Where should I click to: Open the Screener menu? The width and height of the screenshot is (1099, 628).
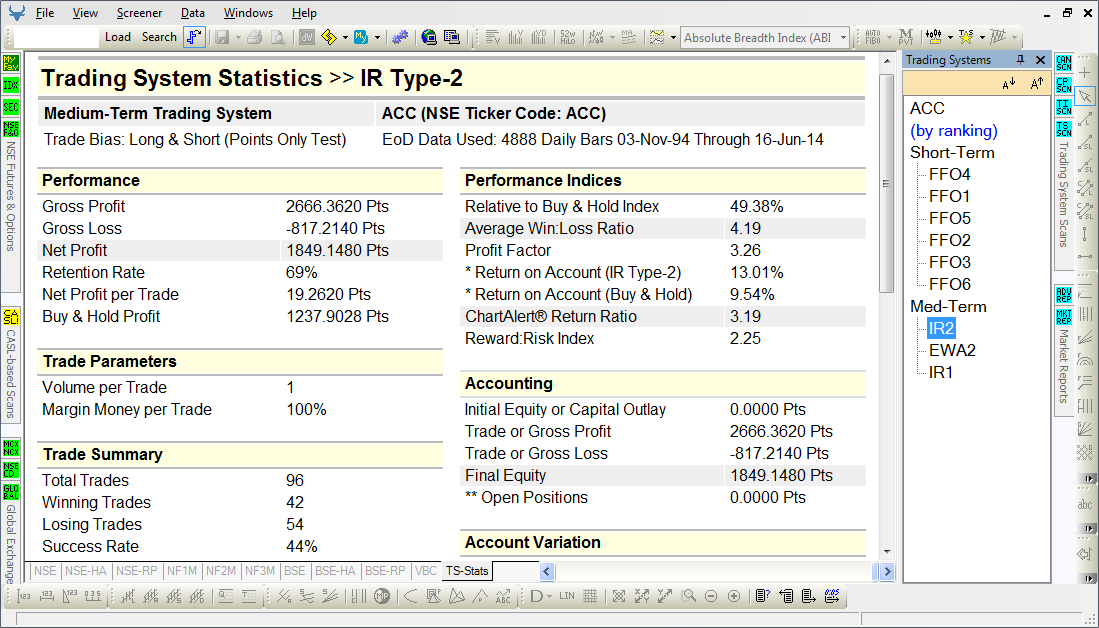click(x=139, y=13)
